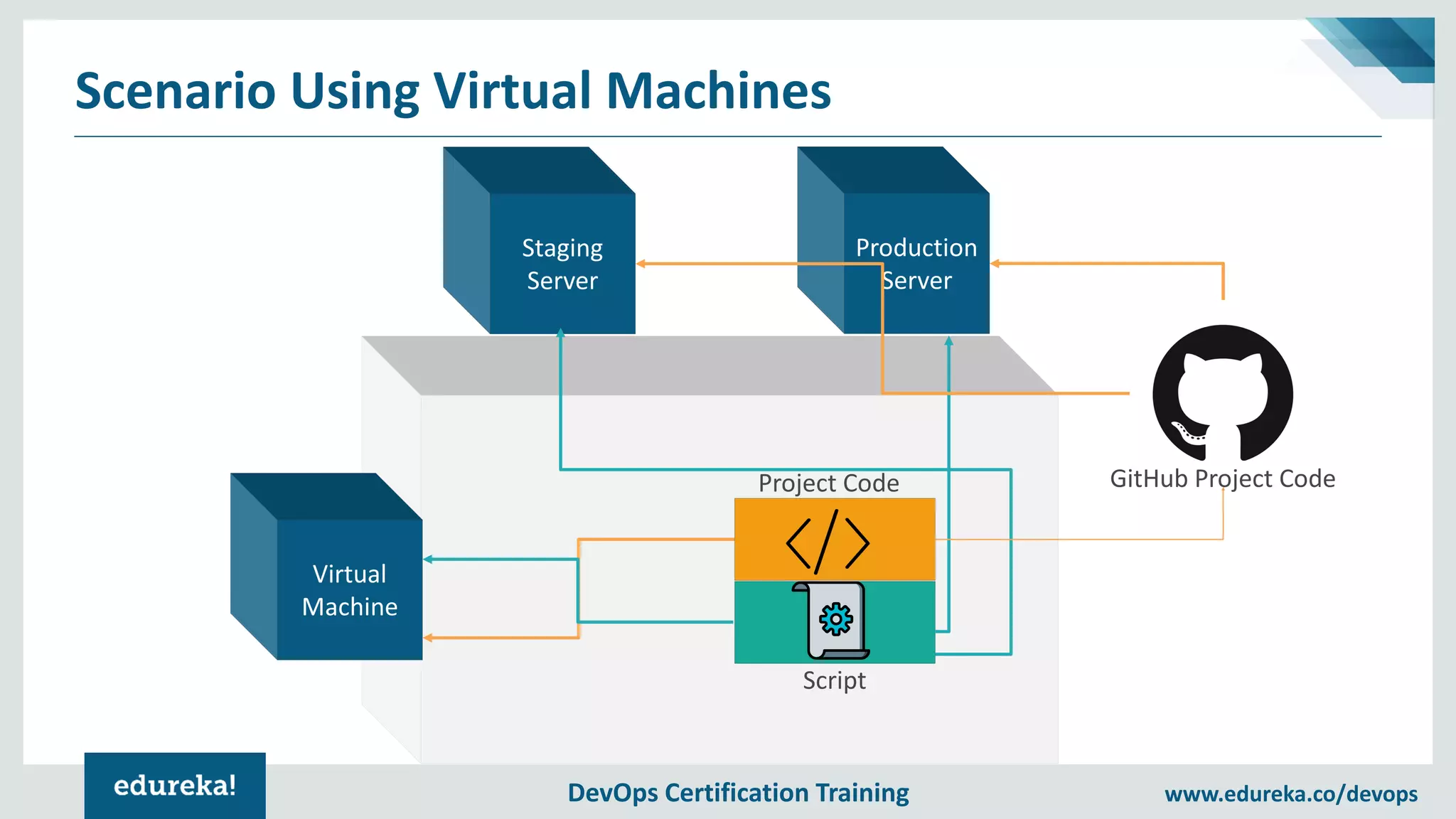Click the GitHub octocat logo
This screenshot has width=1456, height=819.
click(x=1222, y=393)
